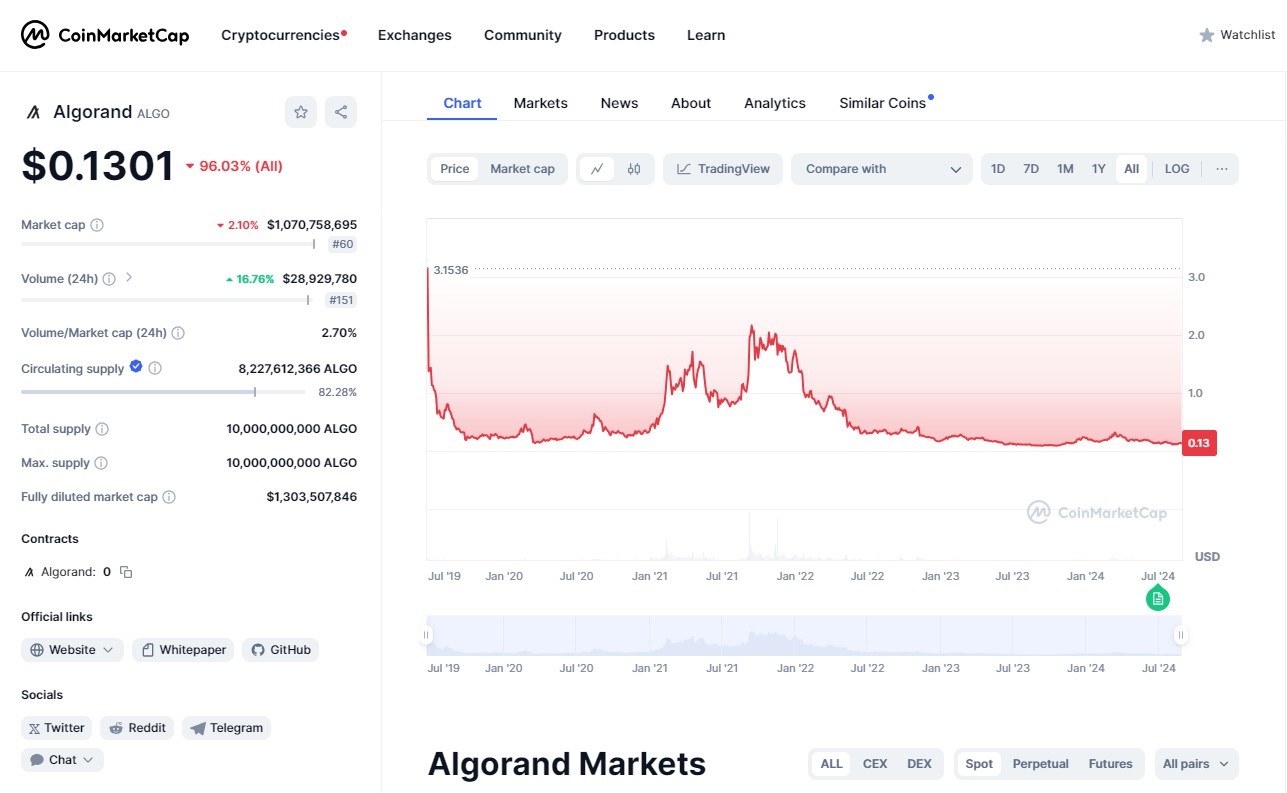Expand Volume (24h) chevron arrow
The width and height of the screenshot is (1287, 793).
coord(129,278)
